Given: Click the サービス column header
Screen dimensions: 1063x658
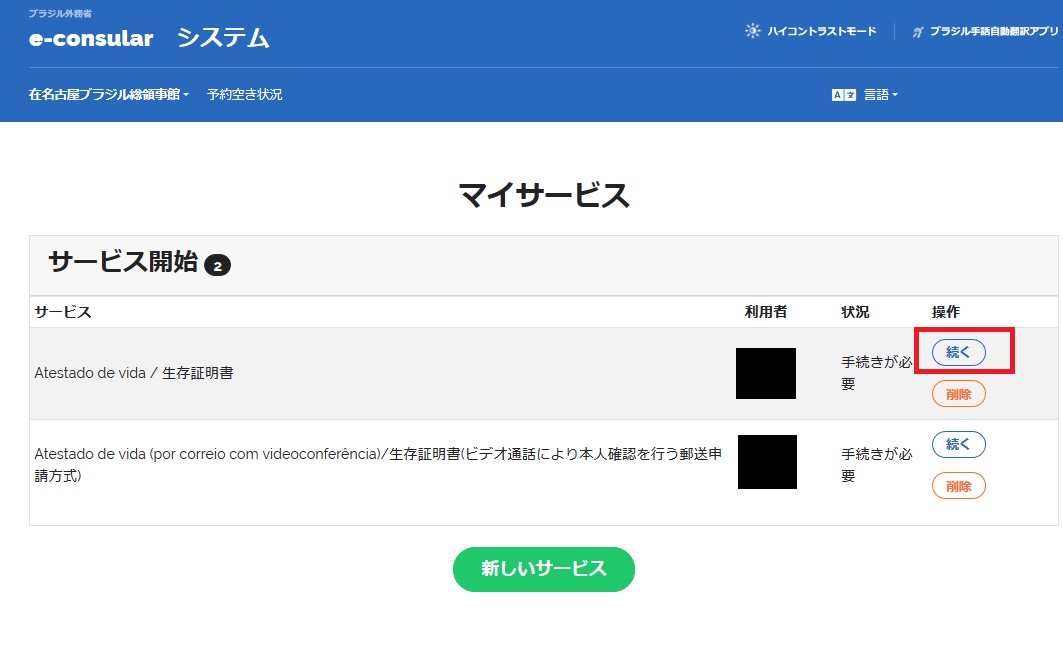Looking at the screenshot, I should tap(62, 312).
